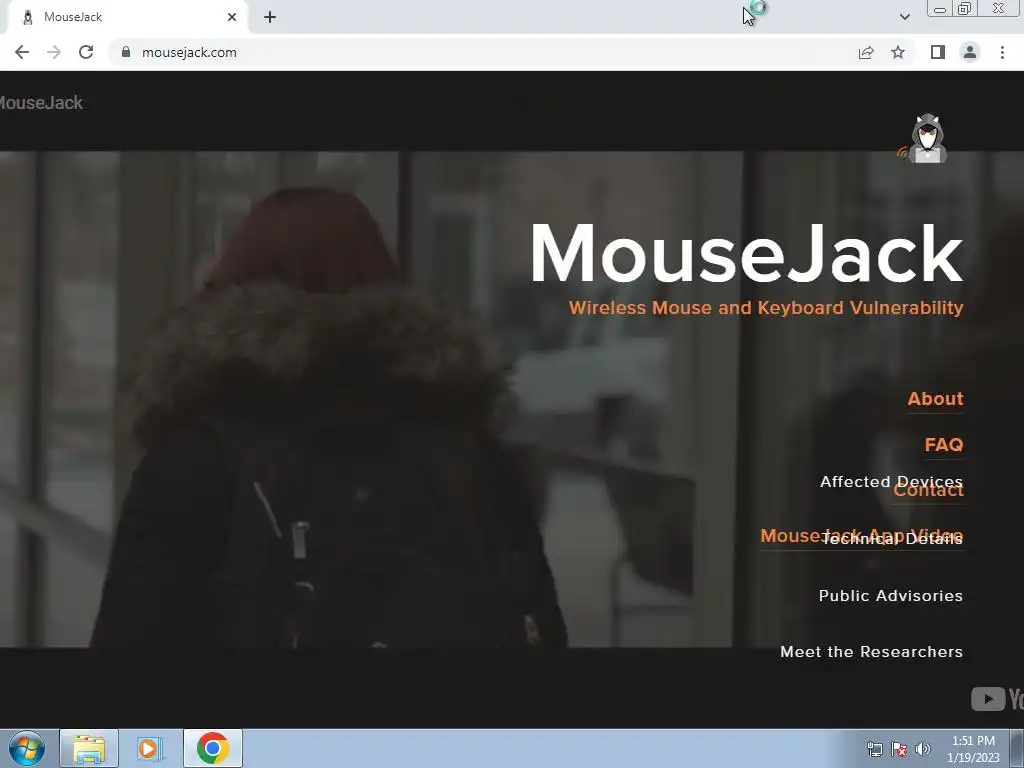Bookmark this tab with star

[898, 52]
